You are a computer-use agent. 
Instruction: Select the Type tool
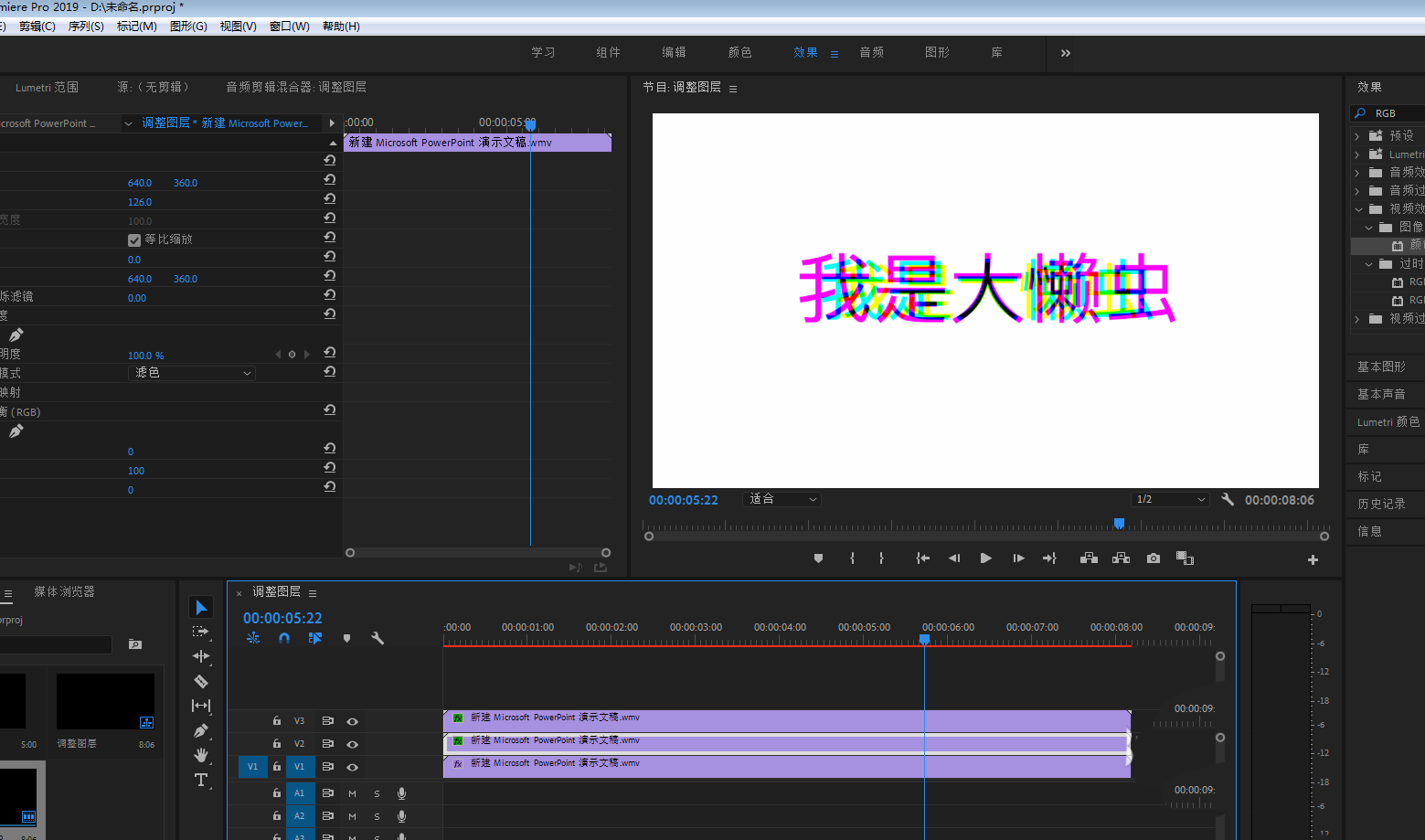[x=201, y=780]
